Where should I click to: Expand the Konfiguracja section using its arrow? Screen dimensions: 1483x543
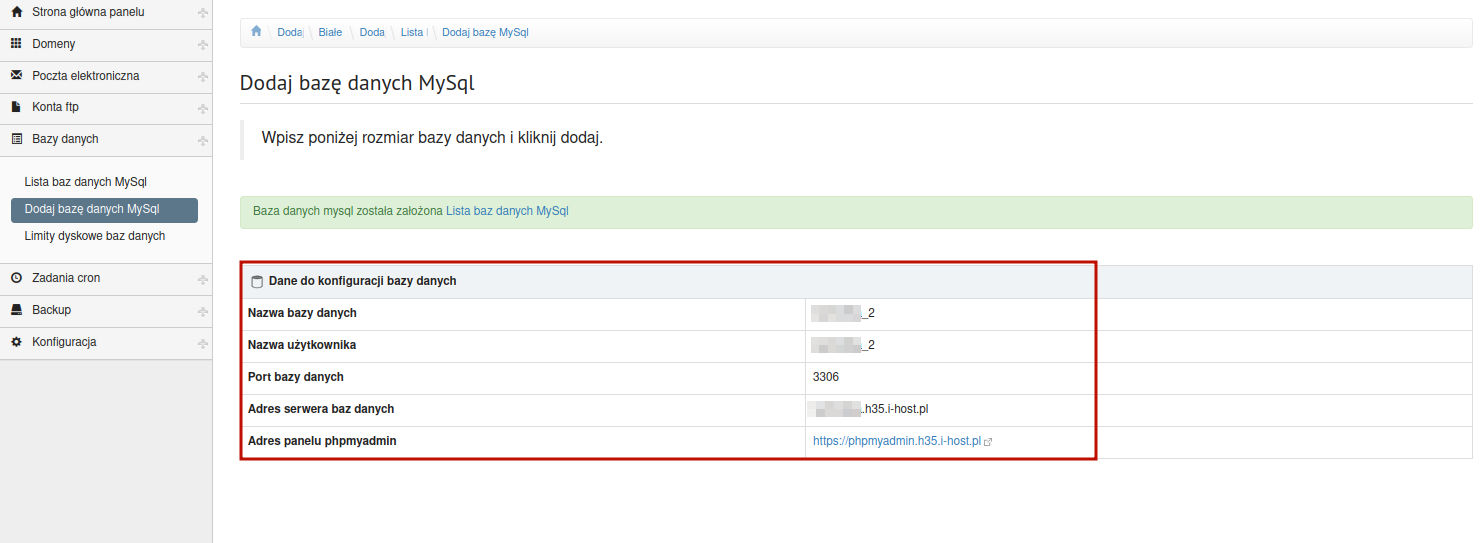[x=203, y=343]
